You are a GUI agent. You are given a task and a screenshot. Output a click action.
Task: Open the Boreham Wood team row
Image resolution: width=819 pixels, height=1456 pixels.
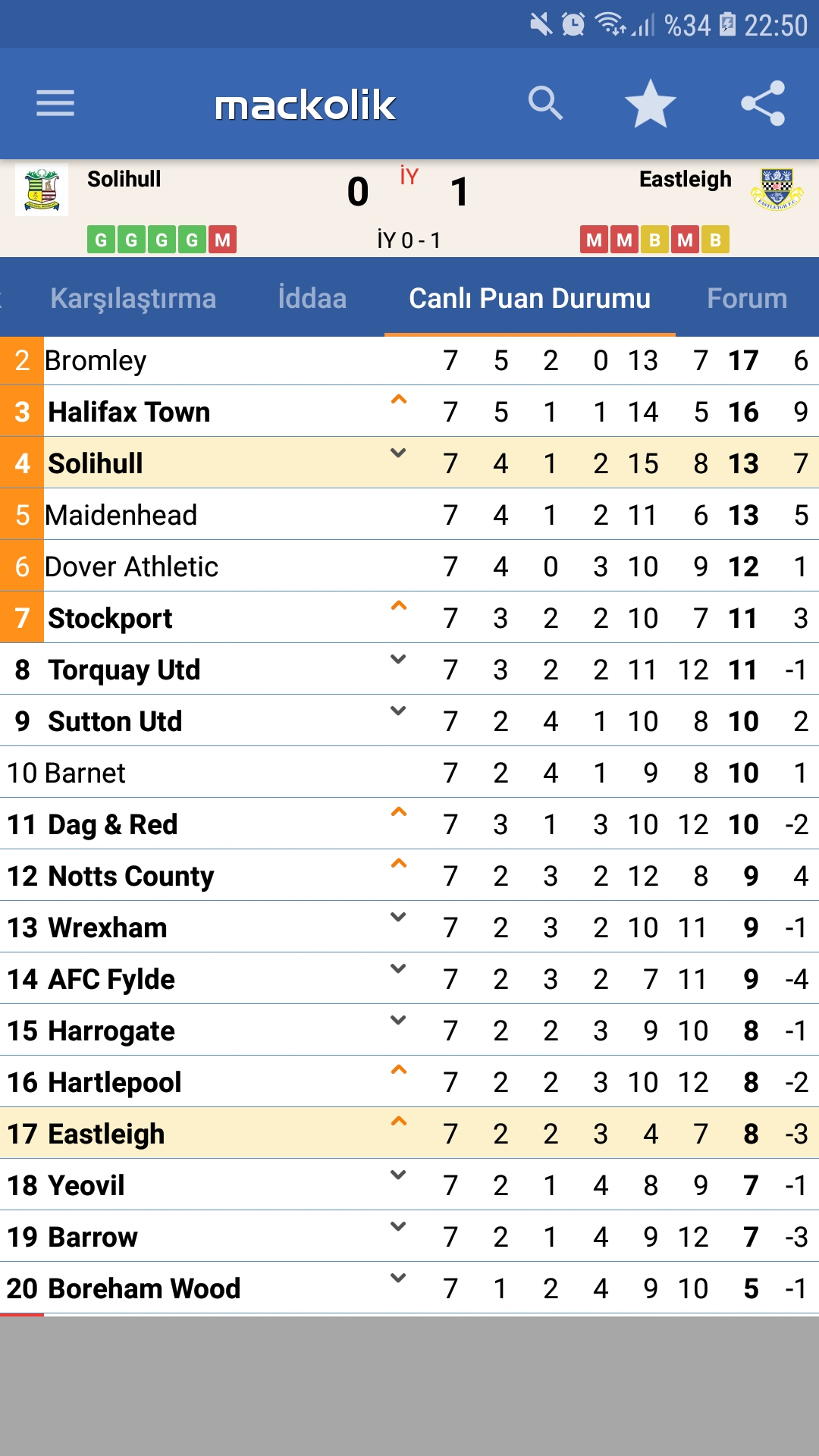click(409, 1288)
